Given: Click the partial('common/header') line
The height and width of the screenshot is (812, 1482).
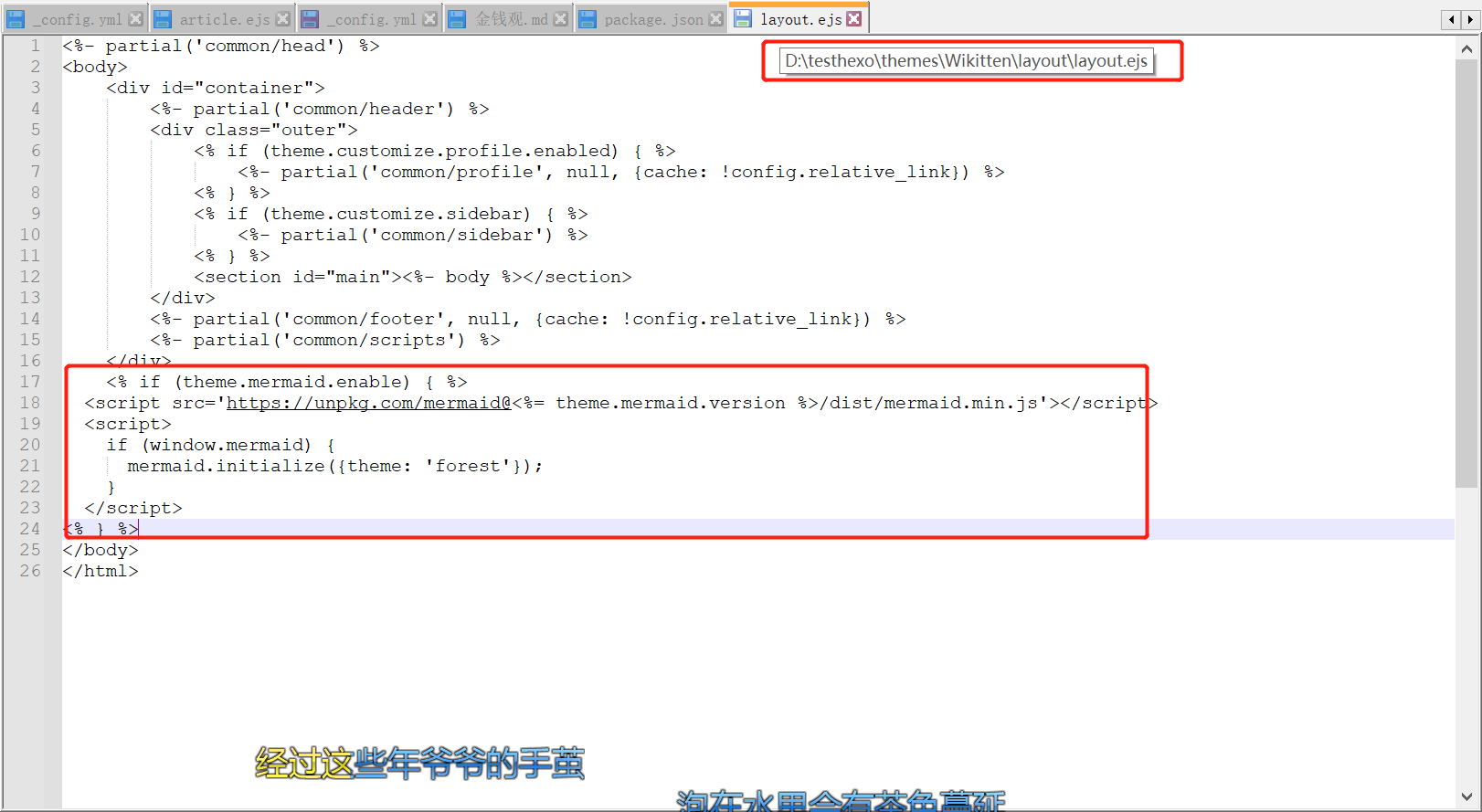Looking at the screenshot, I should click(x=320, y=109).
